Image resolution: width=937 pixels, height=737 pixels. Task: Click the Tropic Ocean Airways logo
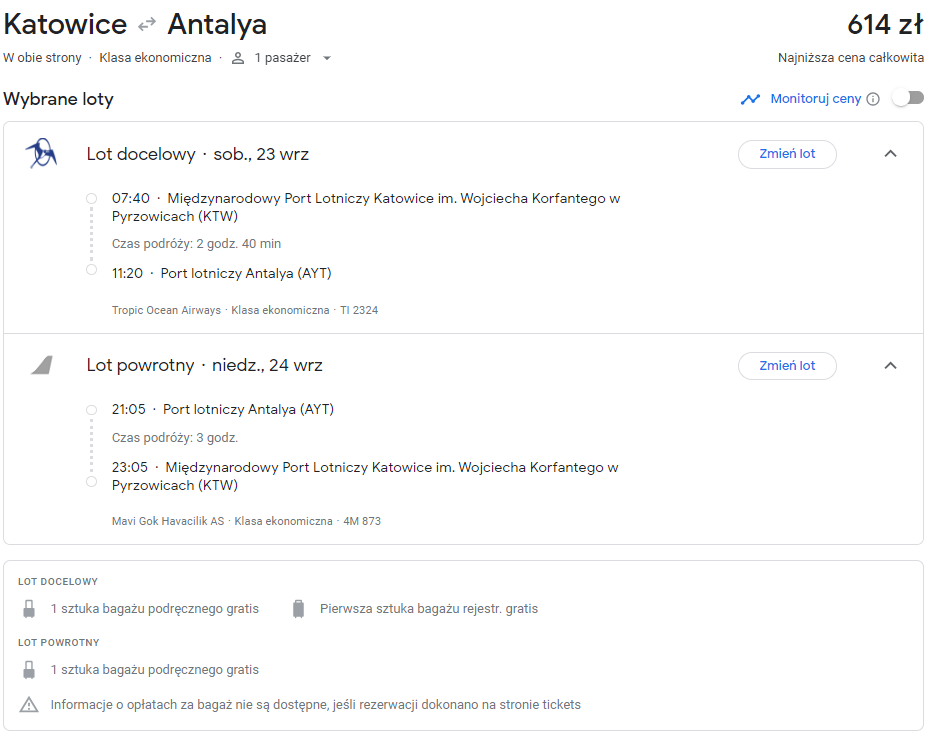pyautogui.click(x=41, y=153)
